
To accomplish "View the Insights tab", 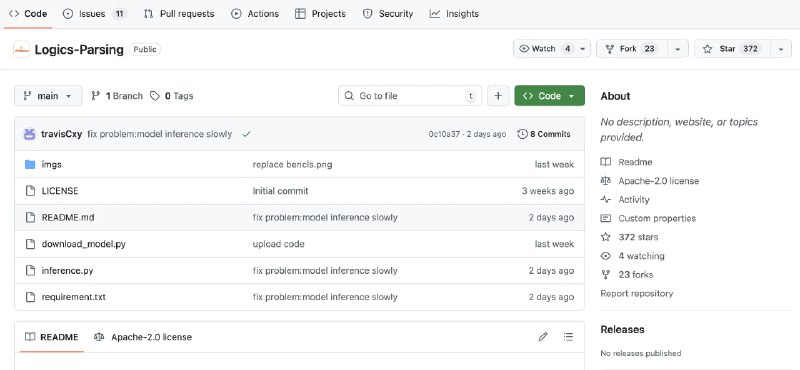I will (454, 14).
